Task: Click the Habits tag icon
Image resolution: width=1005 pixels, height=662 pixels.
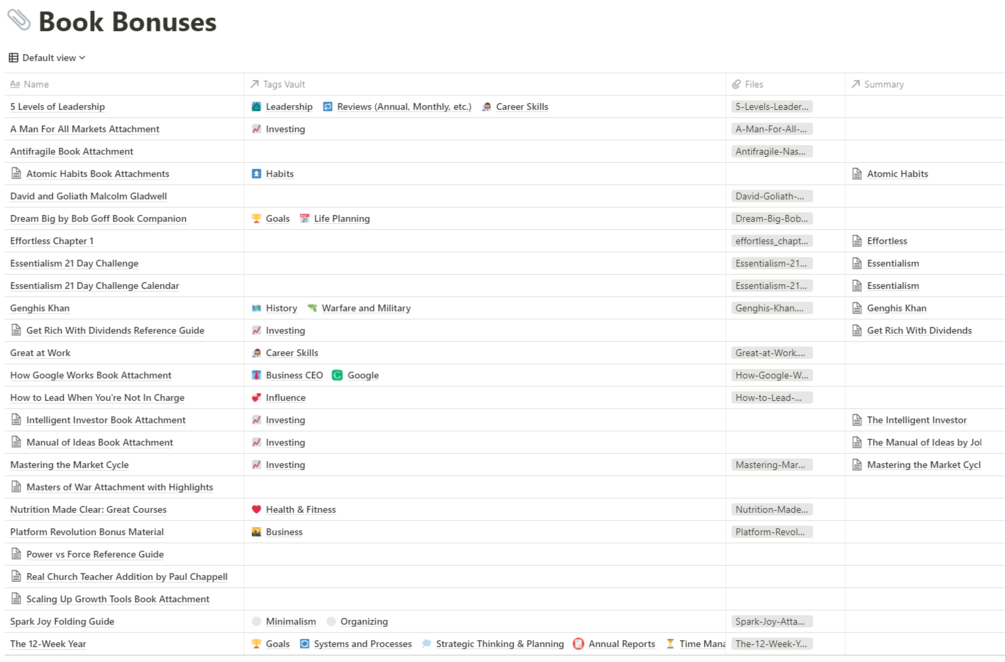Action: [x=256, y=174]
